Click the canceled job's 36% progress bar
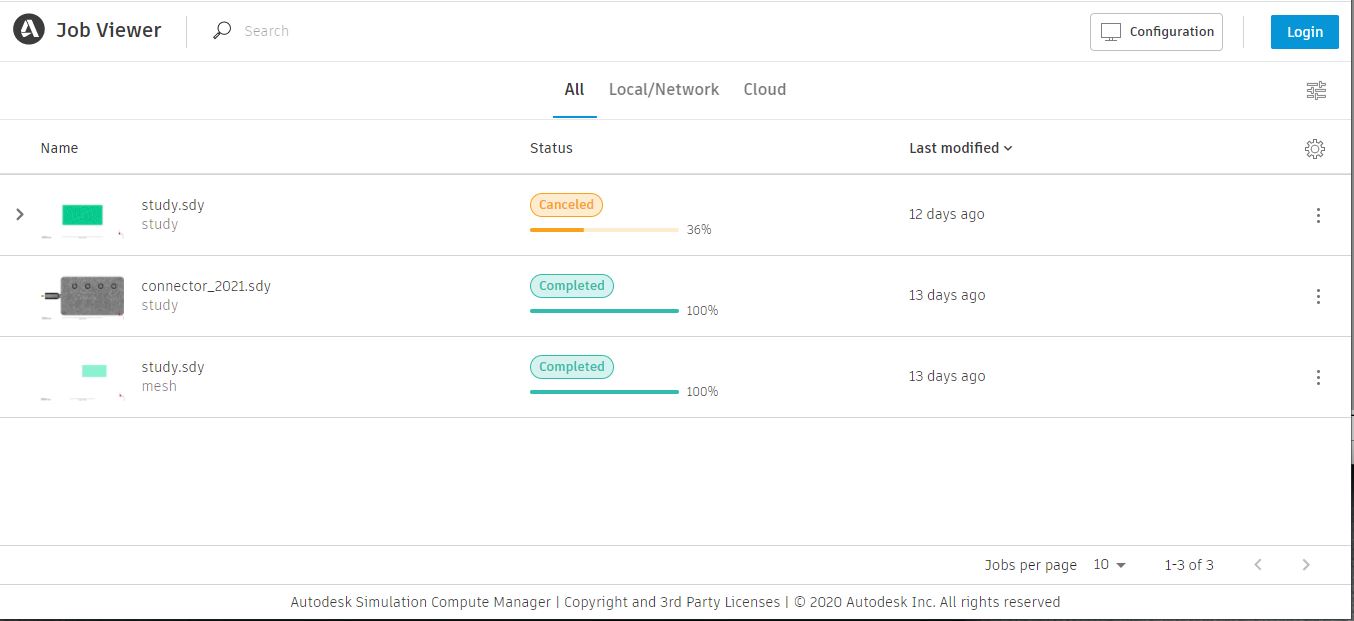1354x621 pixels. [604, 230]
